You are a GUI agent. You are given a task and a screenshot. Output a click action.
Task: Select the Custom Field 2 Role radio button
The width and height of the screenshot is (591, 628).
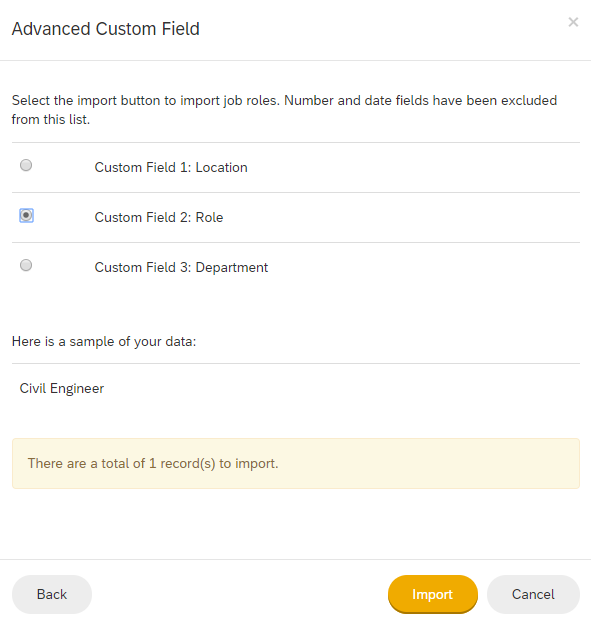point(26,215)
